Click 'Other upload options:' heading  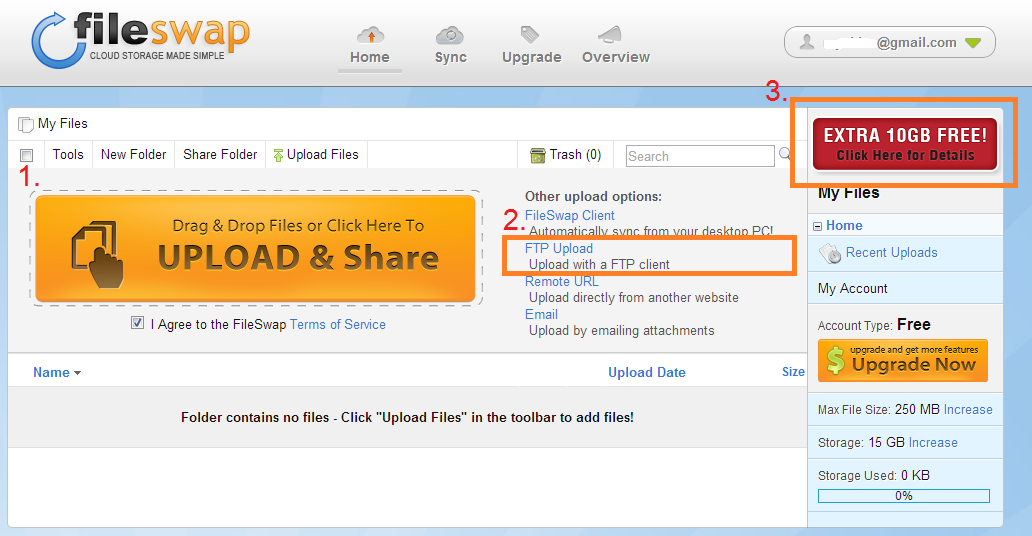593,196
